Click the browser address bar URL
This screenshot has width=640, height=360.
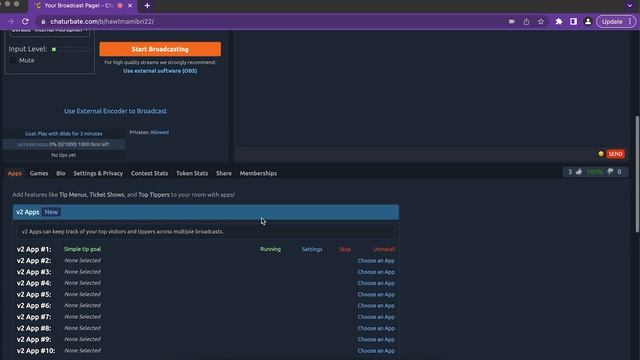(x=102, y=22)
